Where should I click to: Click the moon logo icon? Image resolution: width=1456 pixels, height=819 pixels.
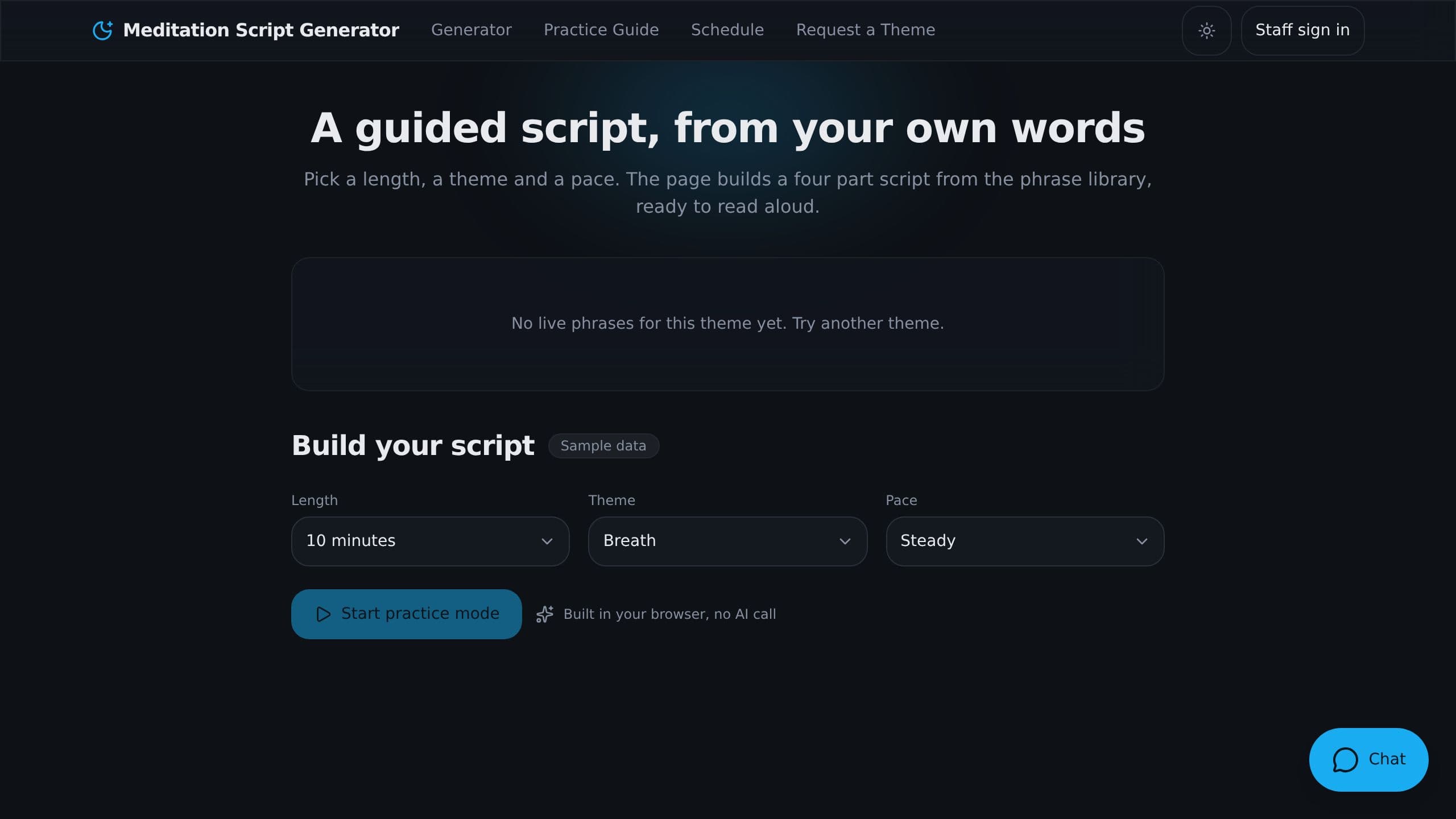(x=102, y=30)
